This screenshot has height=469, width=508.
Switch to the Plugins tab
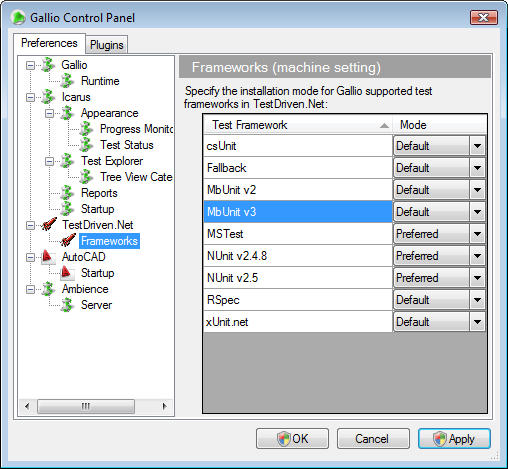click(107, 45)
